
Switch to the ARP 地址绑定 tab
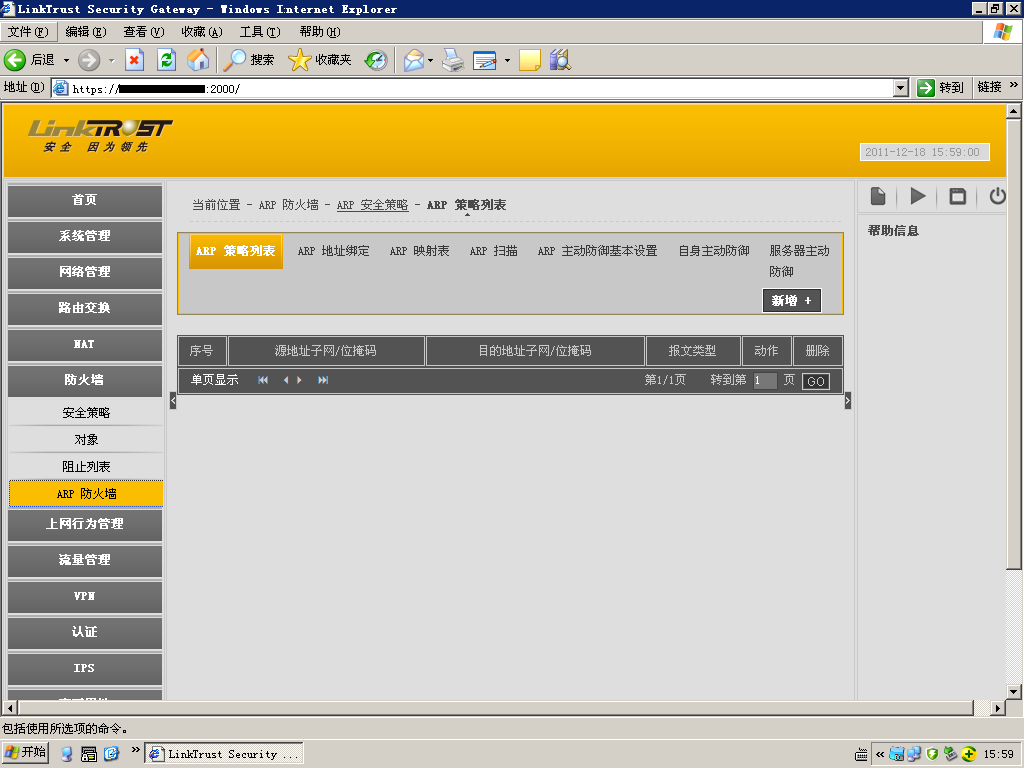pos(333,251)
